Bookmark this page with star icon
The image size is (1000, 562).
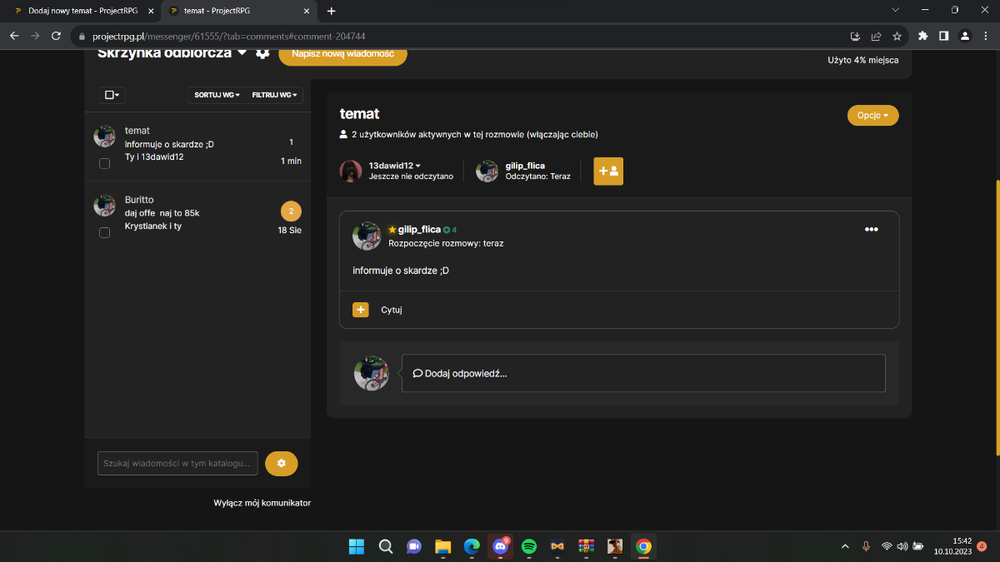[897, 36]
